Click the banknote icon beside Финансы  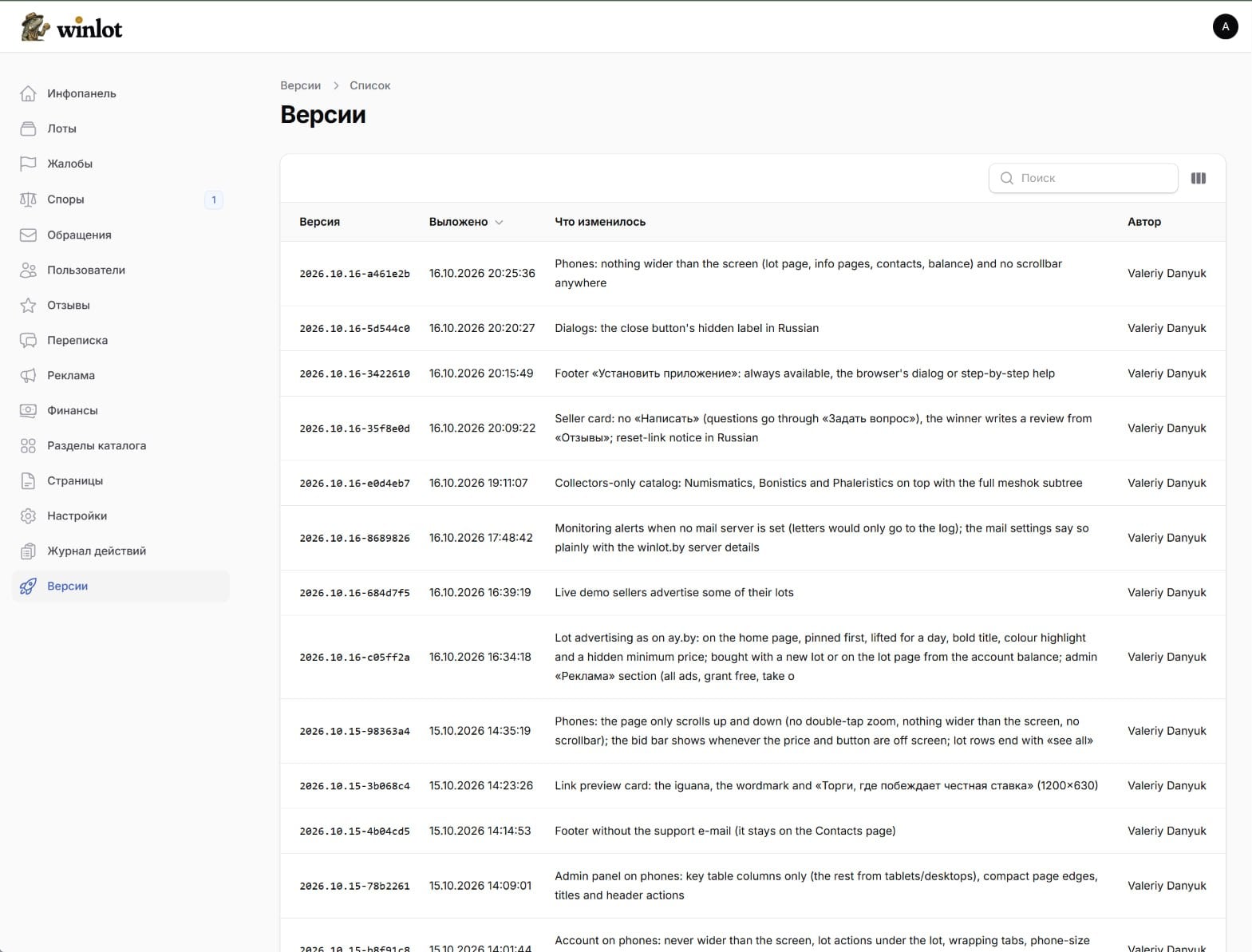(x=28, y=410)
